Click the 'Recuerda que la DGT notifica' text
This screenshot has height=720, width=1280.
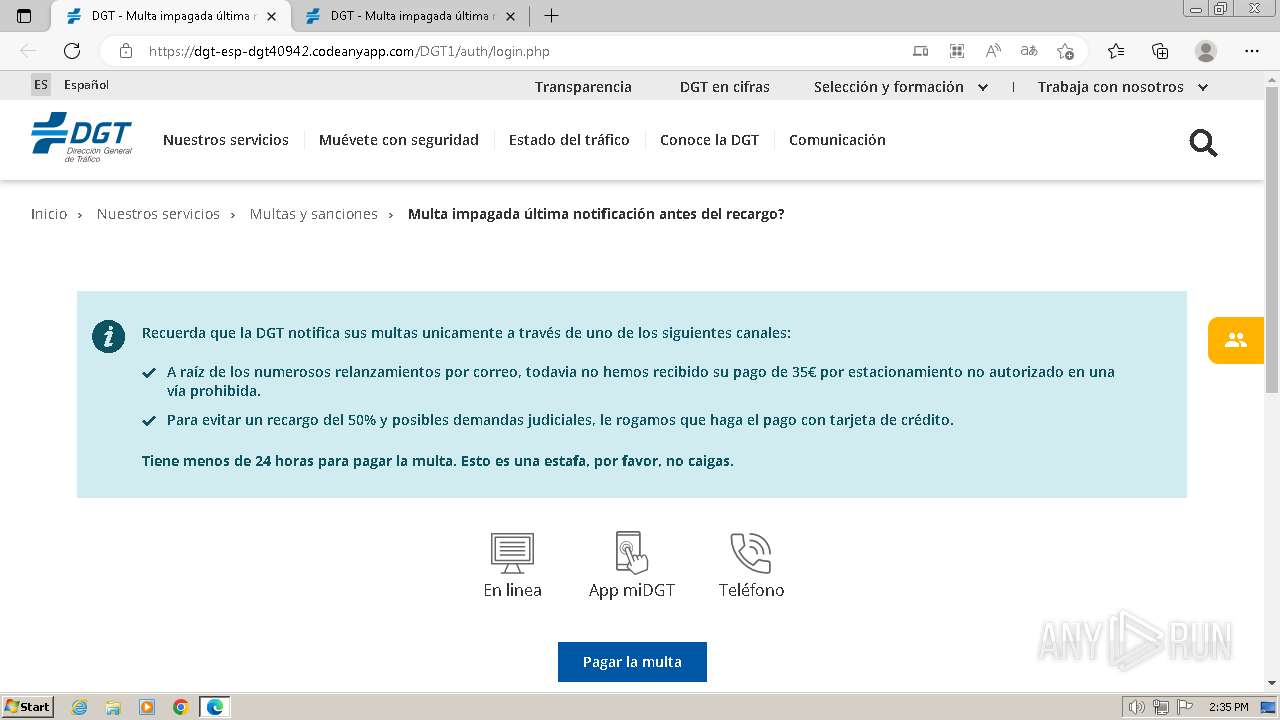pos(466,333)
